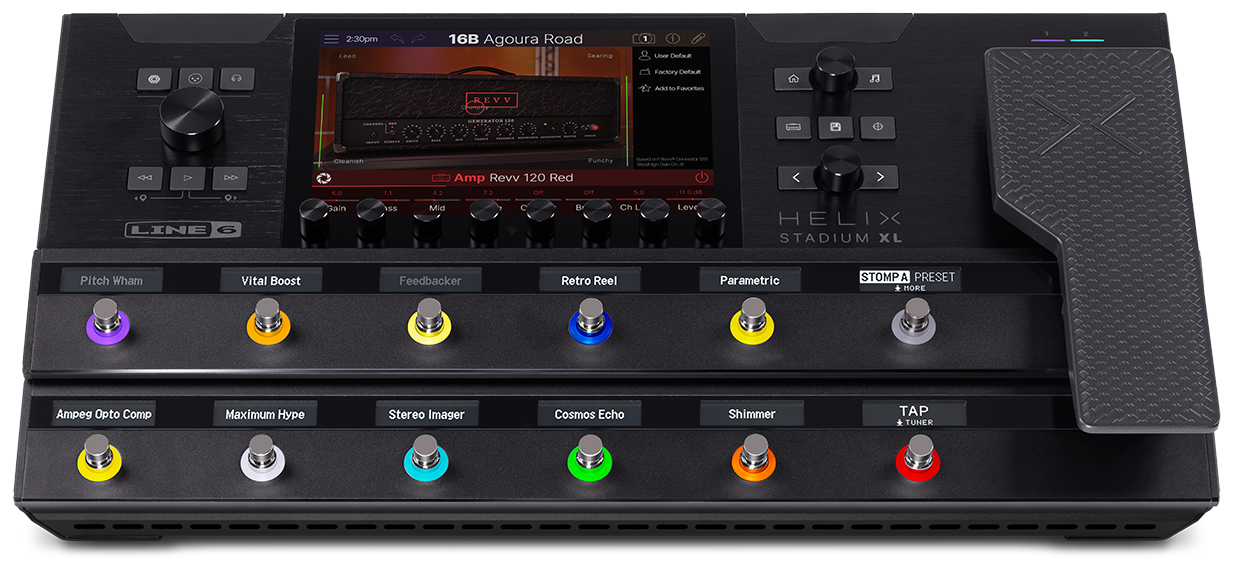Select Factory Default in the side panel
The width and height of the screenshot is (1233, 568).
[x=672, y=72]
